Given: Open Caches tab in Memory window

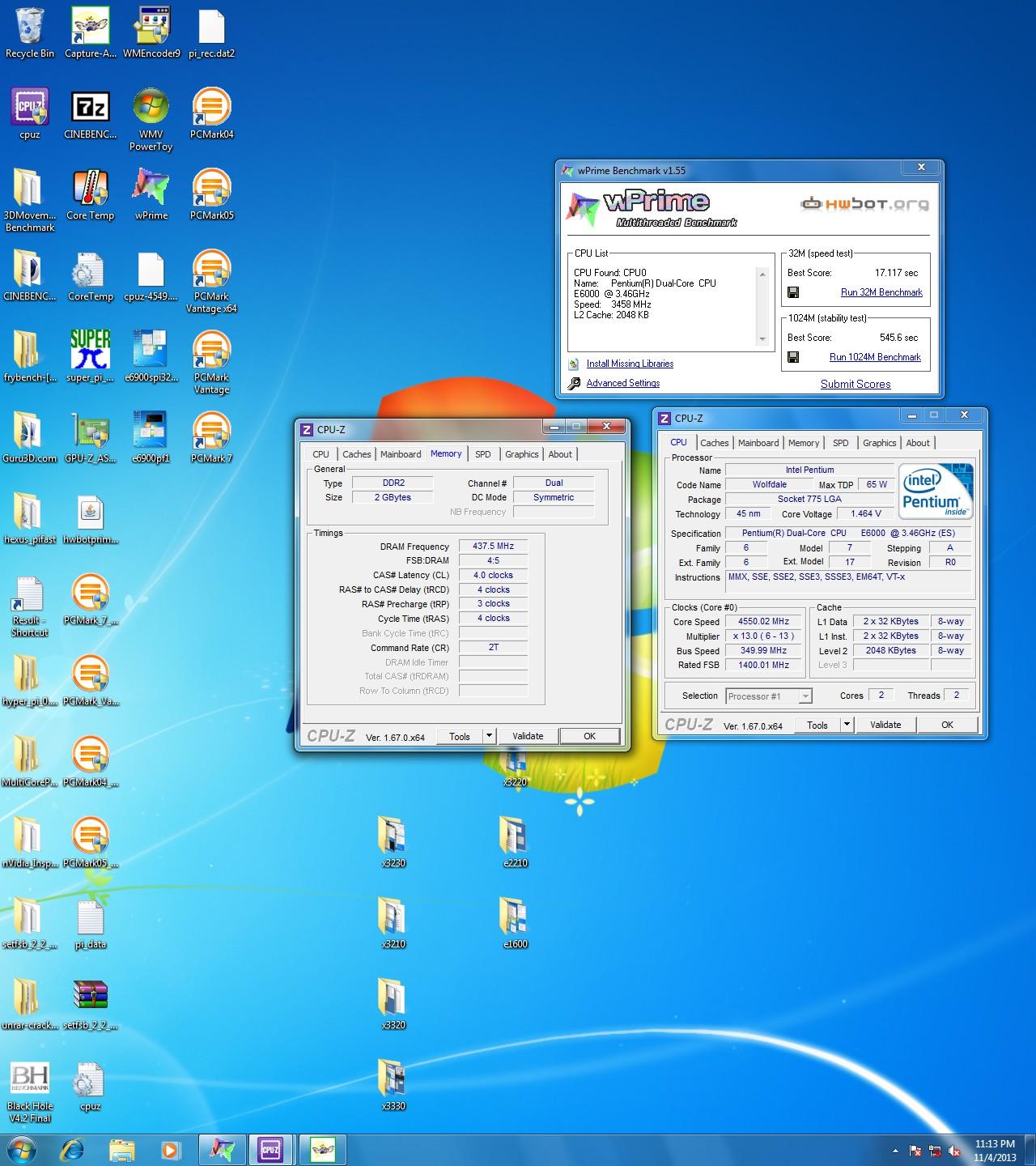Looking at the screenshot, I should 356,454.
